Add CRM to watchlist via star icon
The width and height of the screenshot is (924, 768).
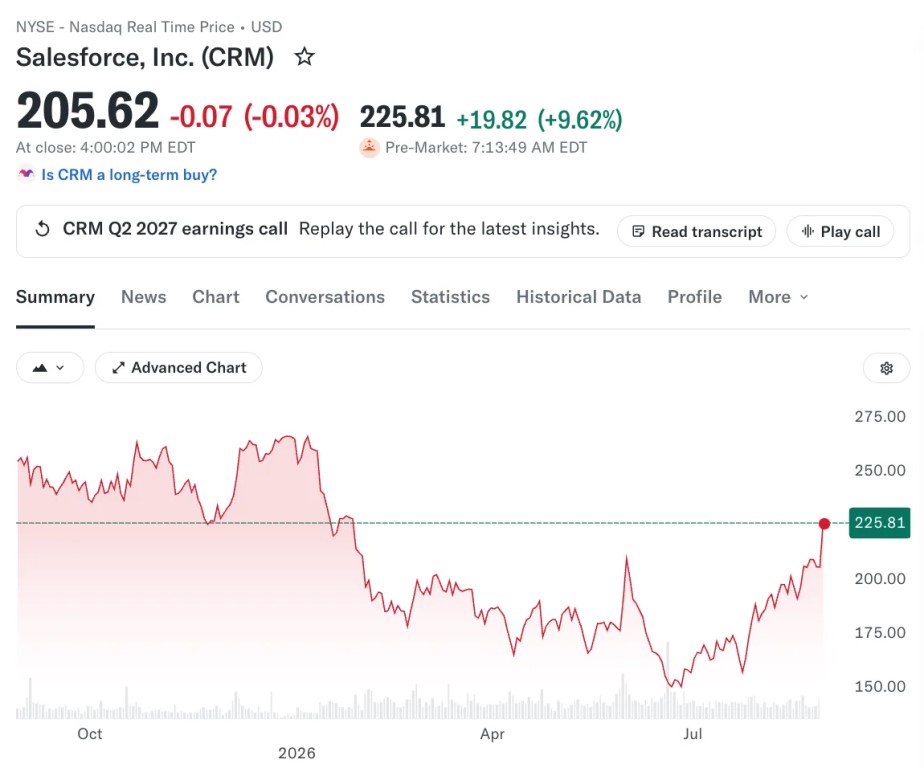click(x=305, y=57)
